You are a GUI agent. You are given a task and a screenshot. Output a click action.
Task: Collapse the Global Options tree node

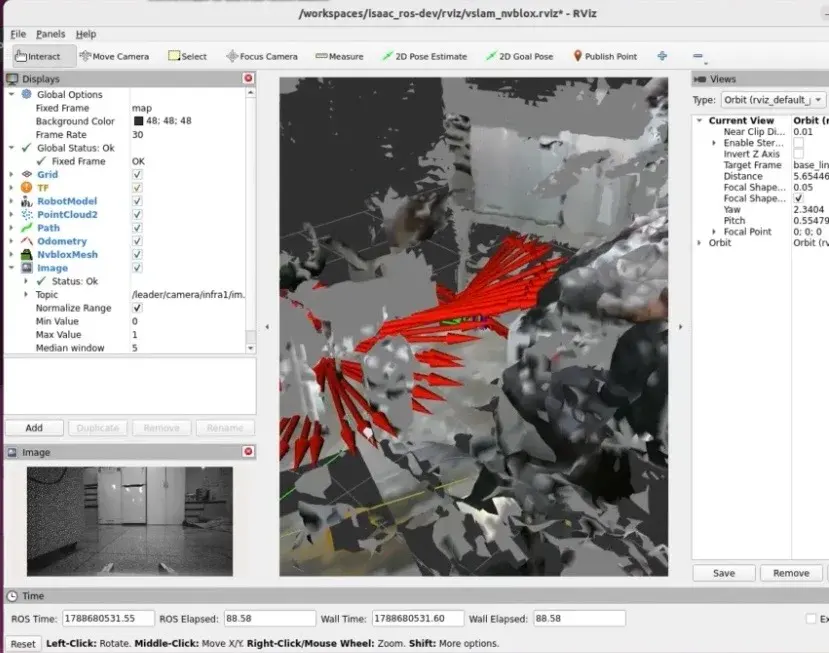(12, 94)
